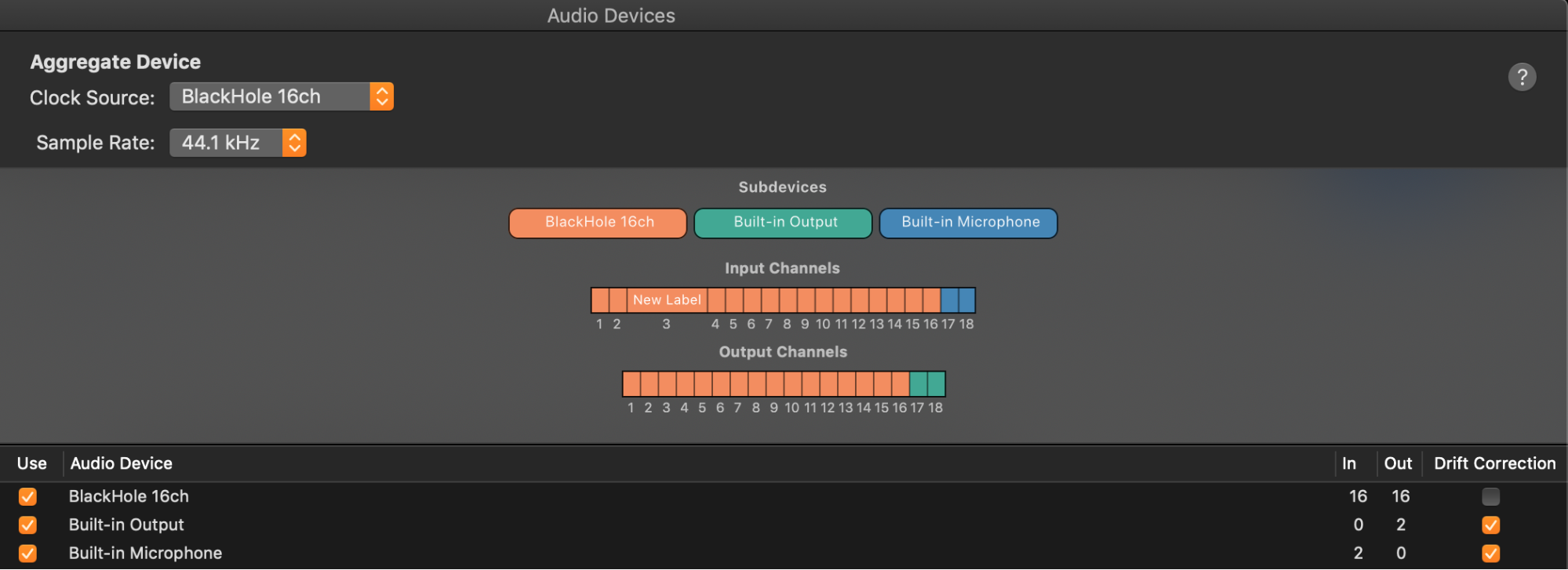
Task: Click the Audio Device column header
Action: click(122, 463)
